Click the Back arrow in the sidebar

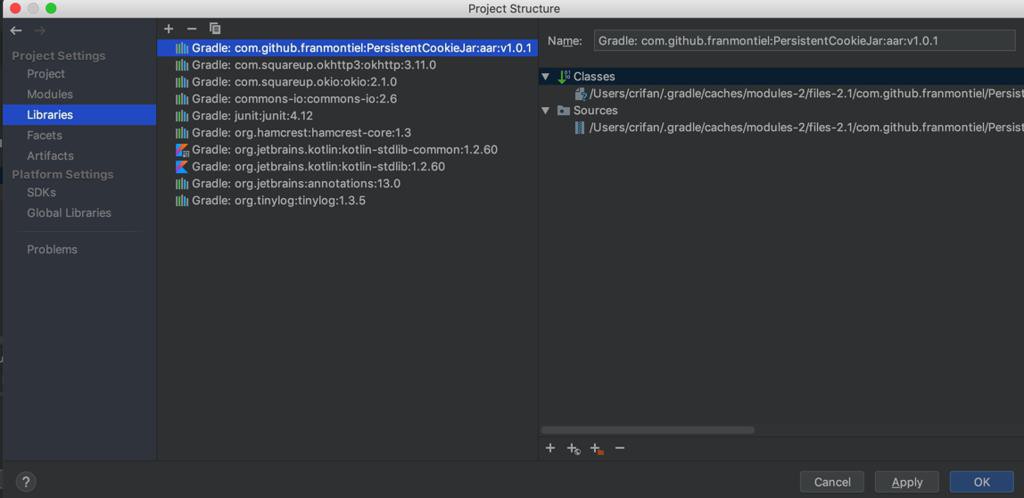[16, 31]
